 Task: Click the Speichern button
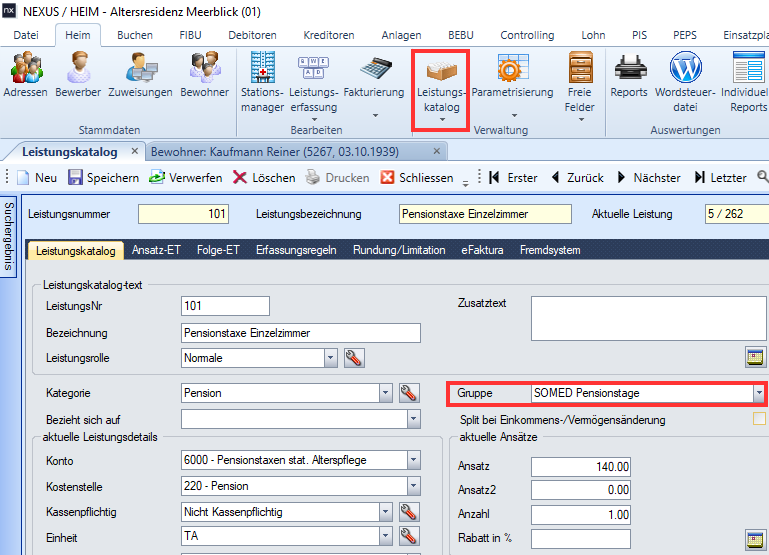[x=103, y=177]
